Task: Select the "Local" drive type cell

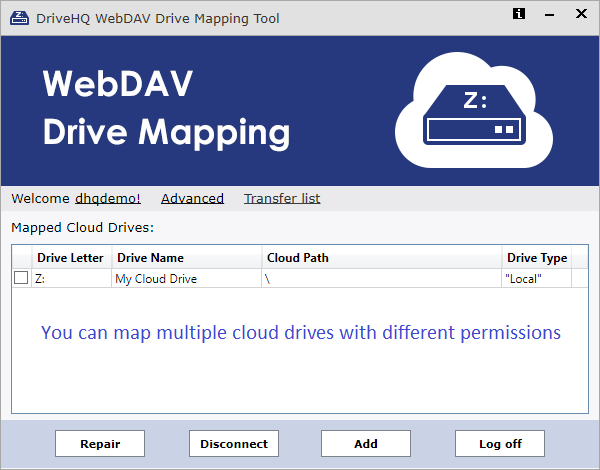Action: (x=537, y=279)
